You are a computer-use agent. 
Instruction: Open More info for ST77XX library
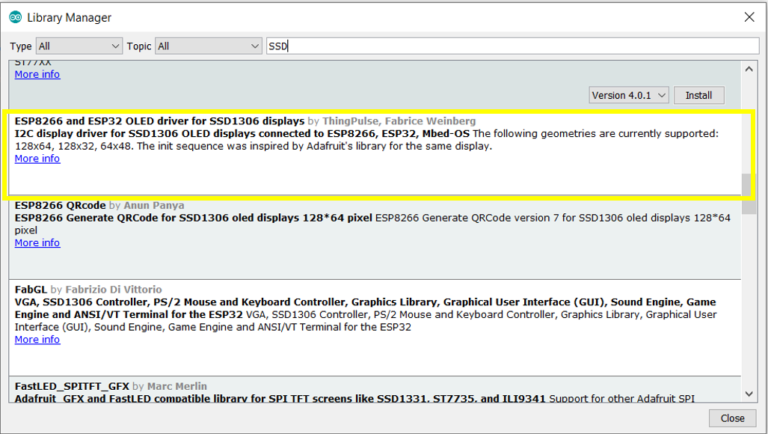point(37,74)
